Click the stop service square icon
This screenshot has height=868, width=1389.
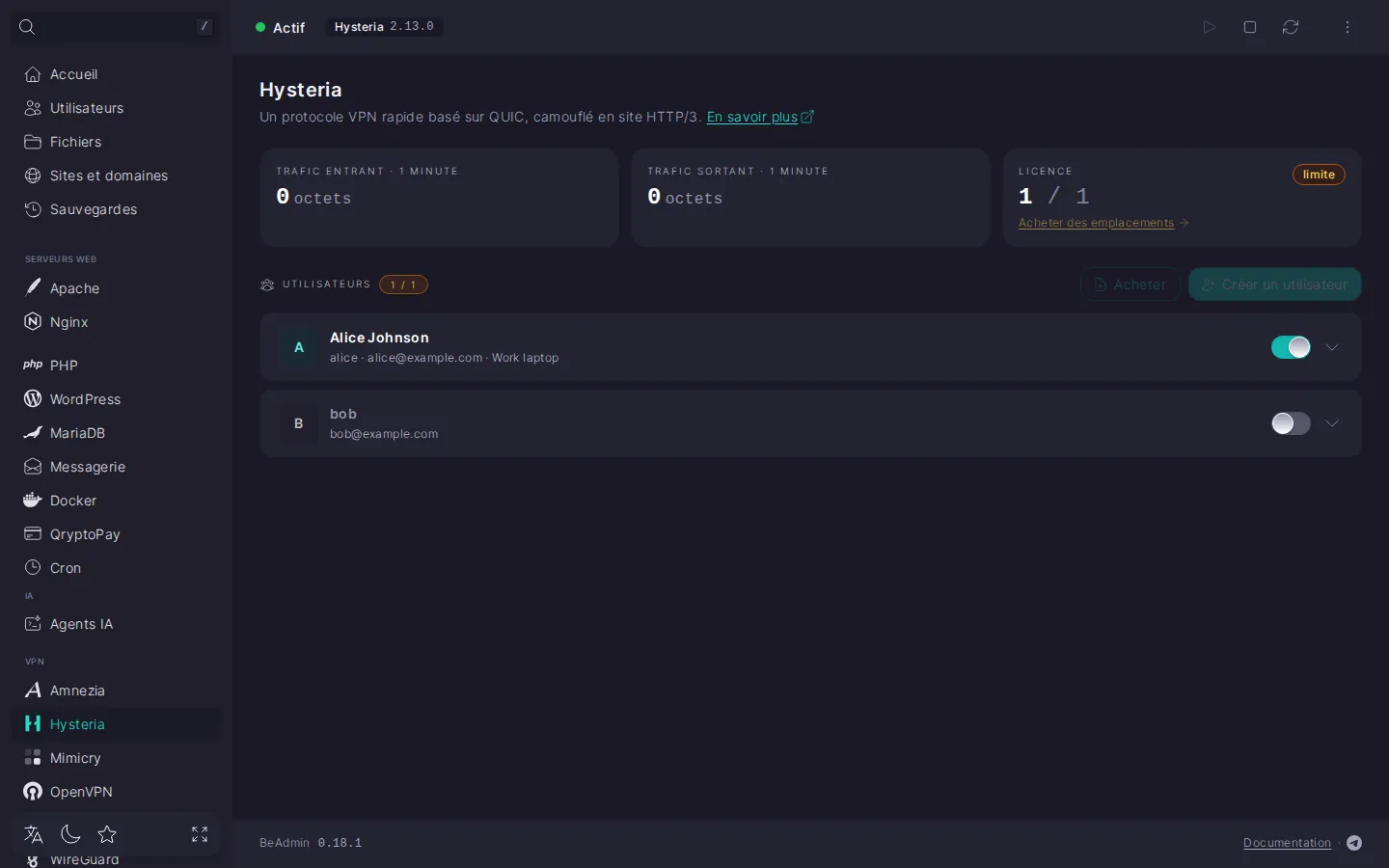[1250, 27]
